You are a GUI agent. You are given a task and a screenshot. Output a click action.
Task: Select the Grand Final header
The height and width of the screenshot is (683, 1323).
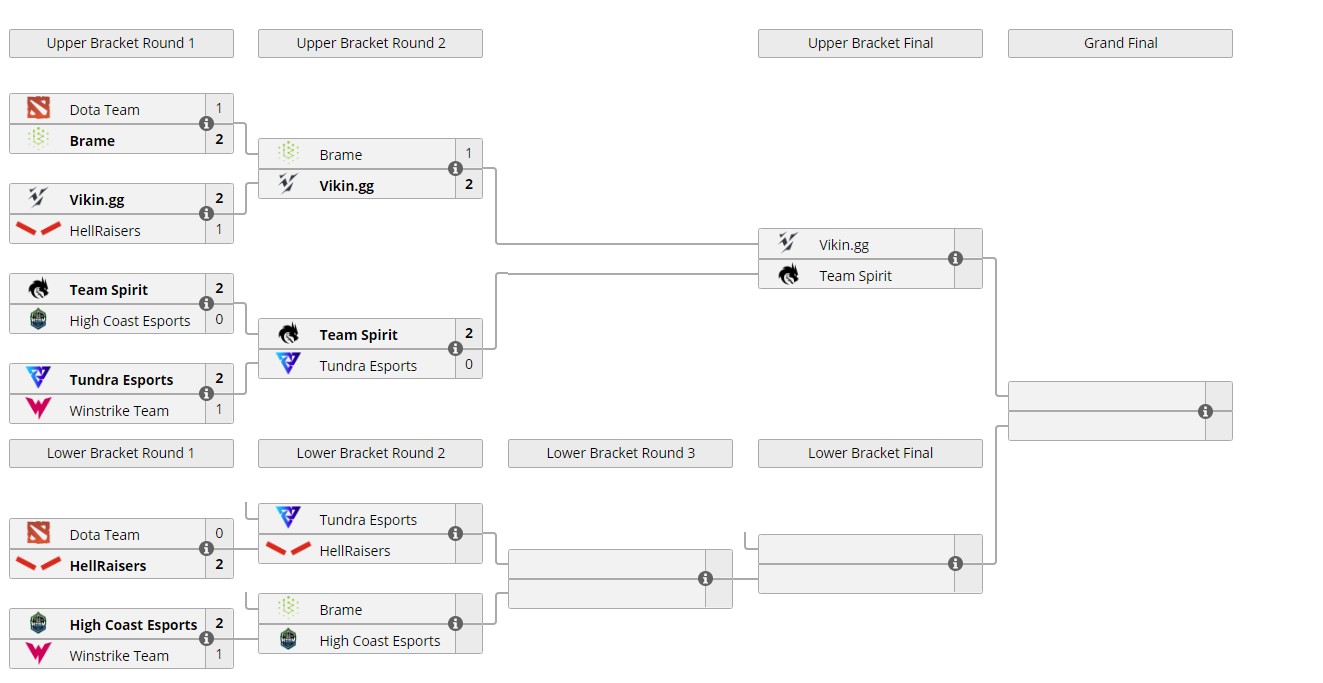1120,43
